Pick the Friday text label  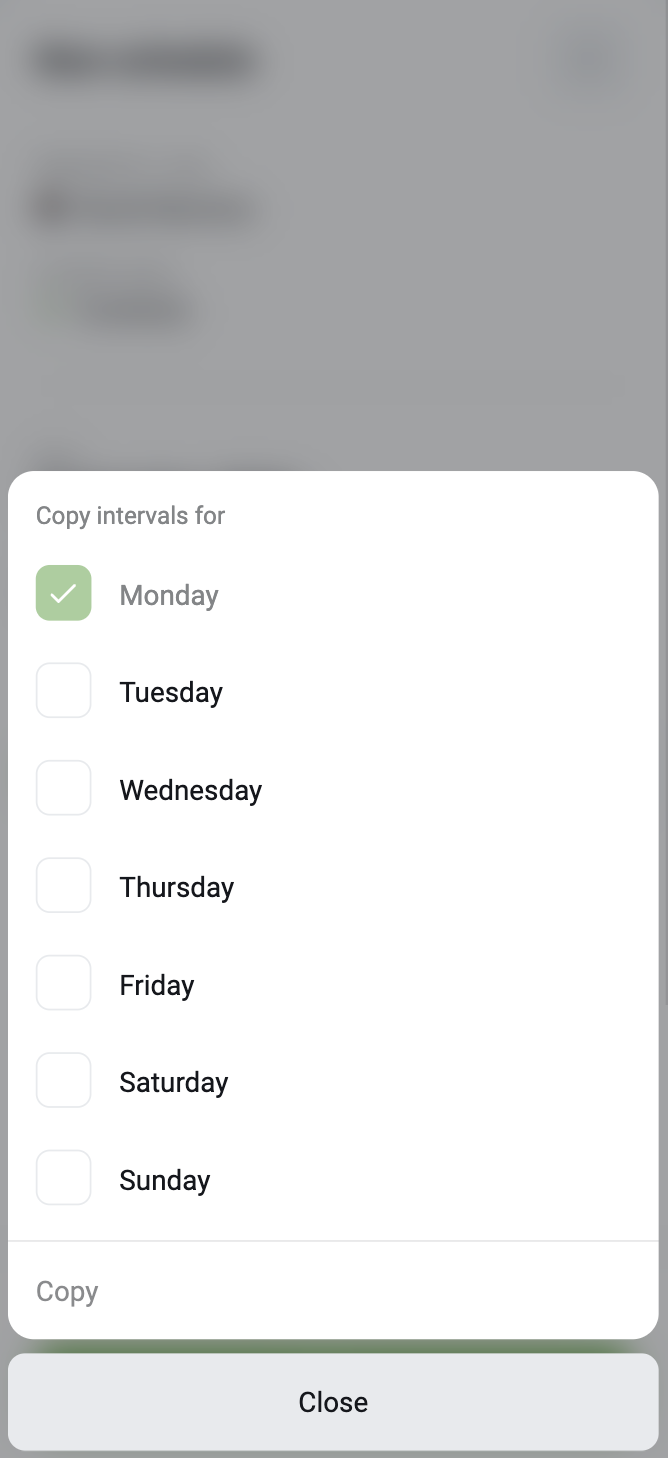point(157,985)
